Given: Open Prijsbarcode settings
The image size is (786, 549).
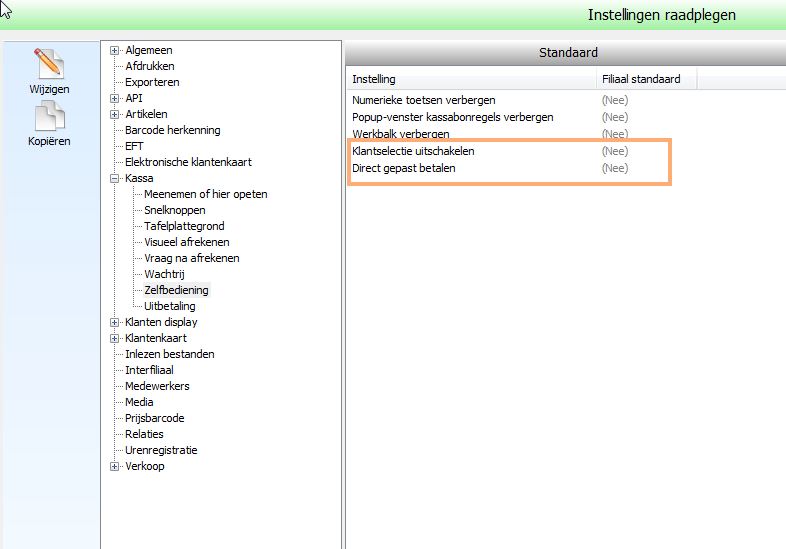Looking at the screenshot, I should pos(154,419).
